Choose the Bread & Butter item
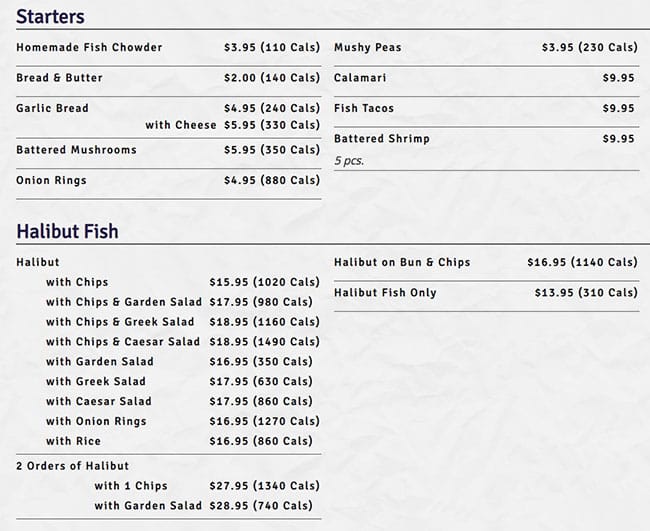The height and width of the screenshot is (531, 650). [x=59, y=78]
